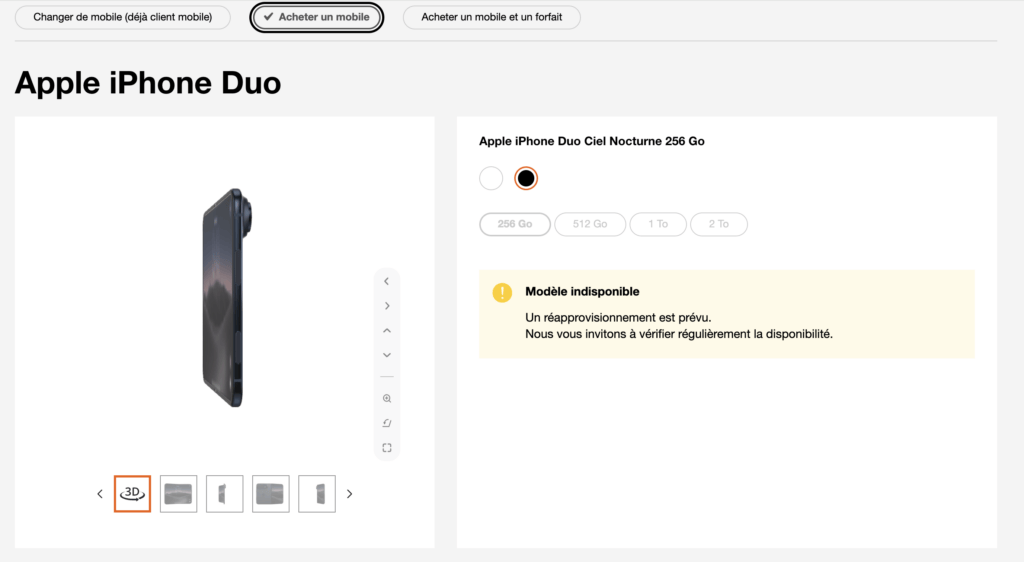The height and width of the screenshot is (562, 1024).
Task: Select 512 Go storage option
Action: coord(590,224)
